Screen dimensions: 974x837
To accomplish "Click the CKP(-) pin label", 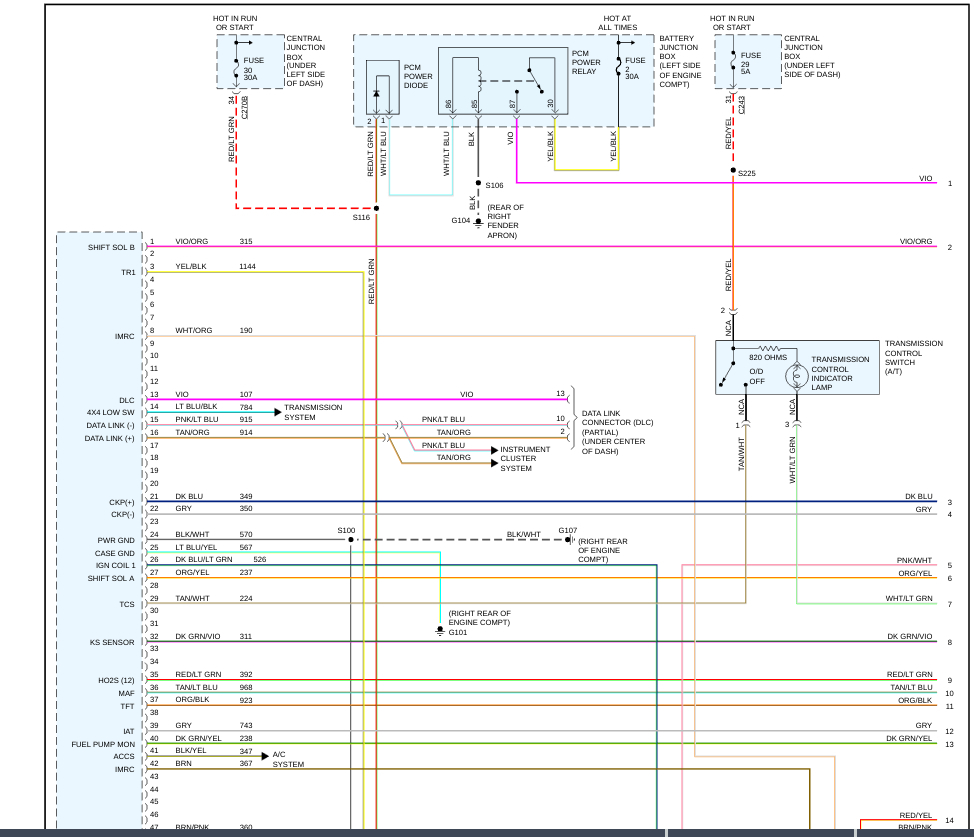I will point(122,515).
